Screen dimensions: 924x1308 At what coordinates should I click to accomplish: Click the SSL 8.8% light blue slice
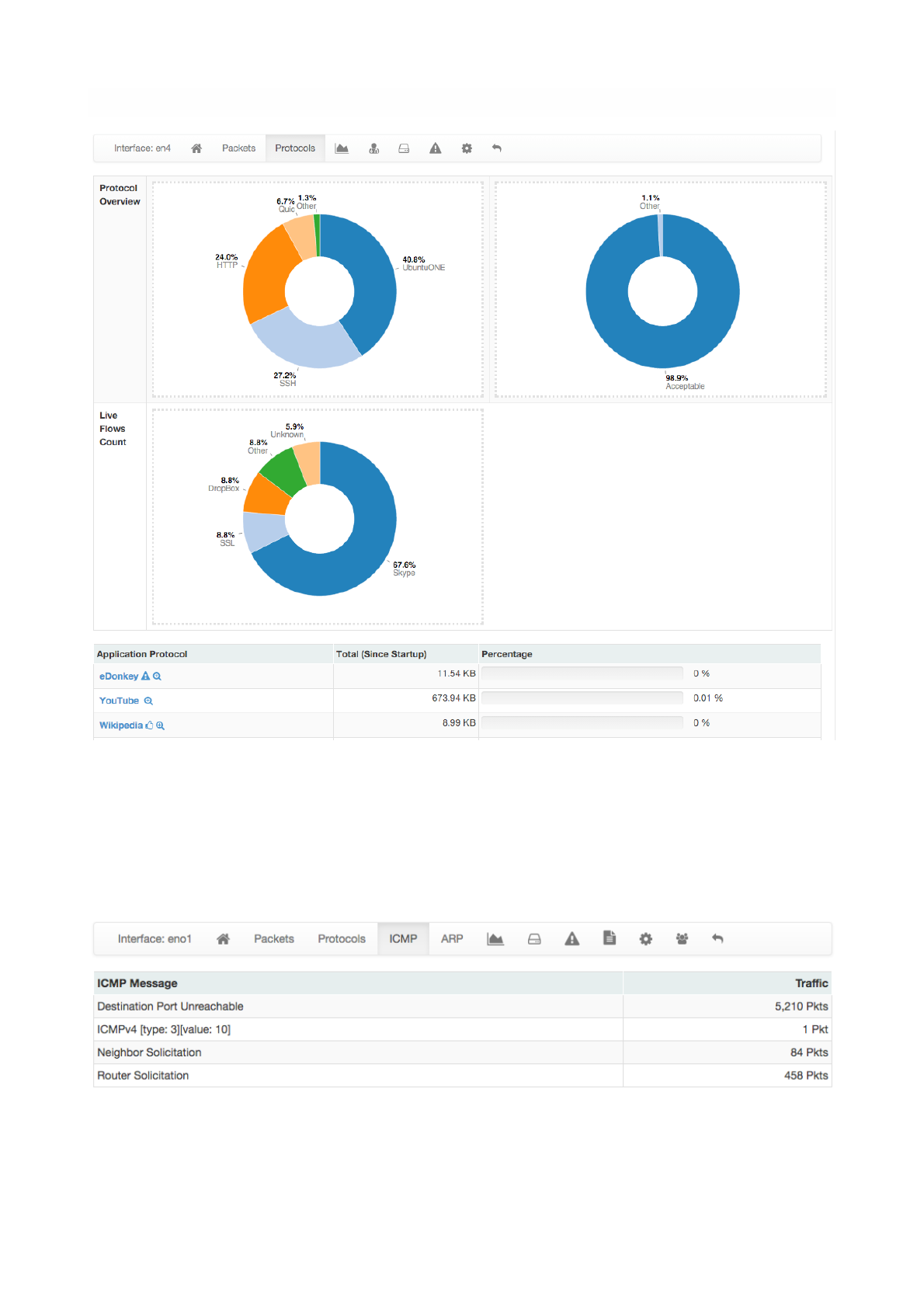tap(264, 531)
